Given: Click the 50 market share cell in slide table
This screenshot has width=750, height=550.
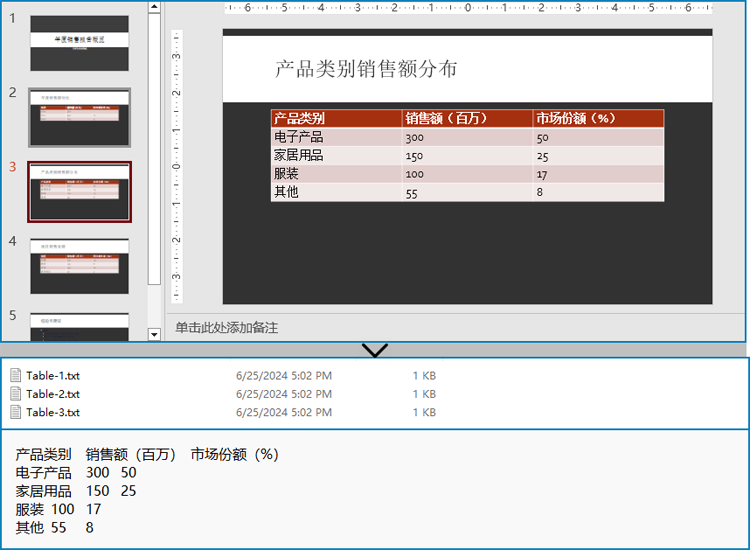Looking at the screenshot, I should pyautogui.click(x=598, y=137).
